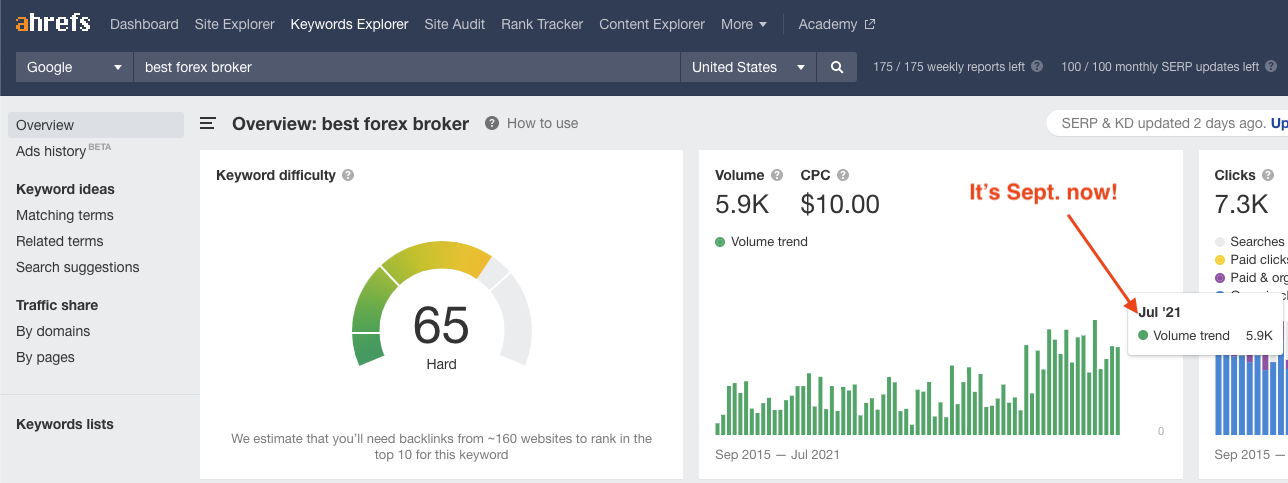Select Overview in sidebar

(96, 125)
